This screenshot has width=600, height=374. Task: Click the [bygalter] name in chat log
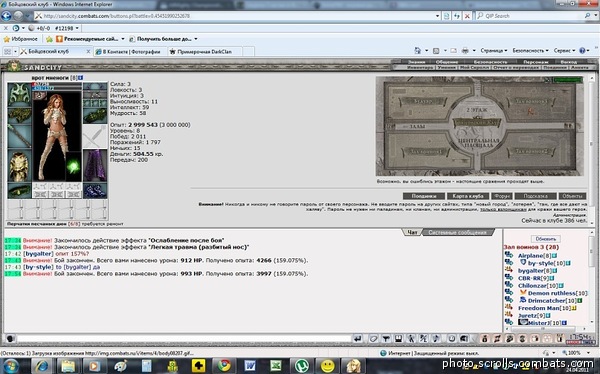click(x=38, y=254)
